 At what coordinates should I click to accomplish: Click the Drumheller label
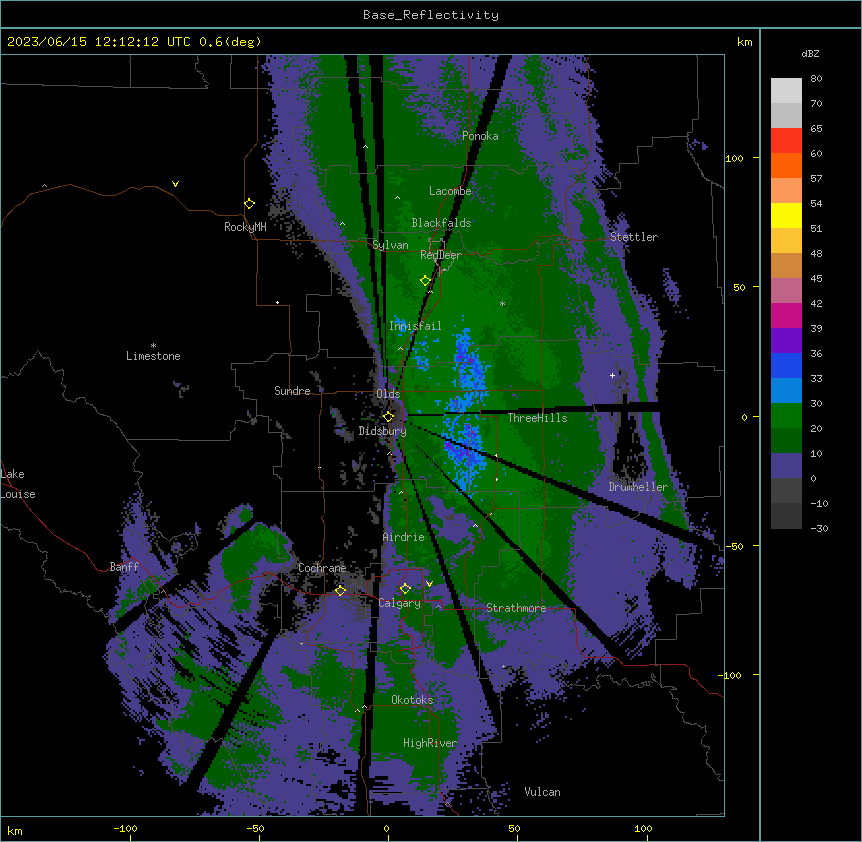click(638, 487)
